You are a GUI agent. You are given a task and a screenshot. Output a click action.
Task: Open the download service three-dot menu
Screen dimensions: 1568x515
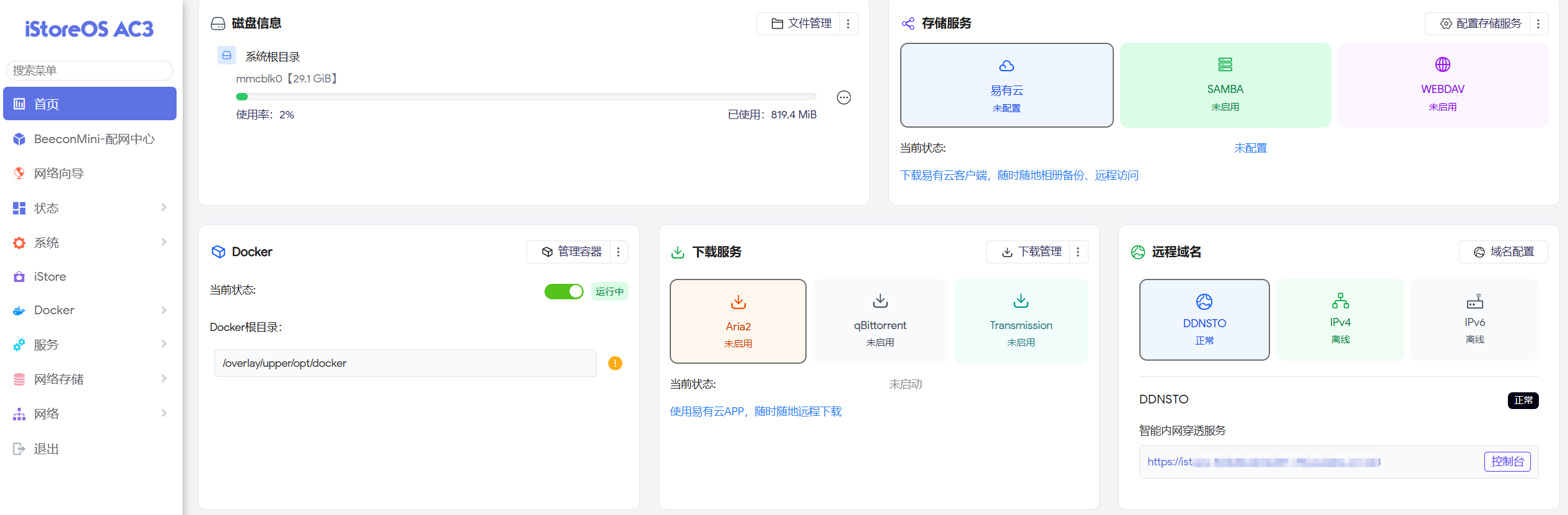pyautogui.click(x=1078, y=252)
